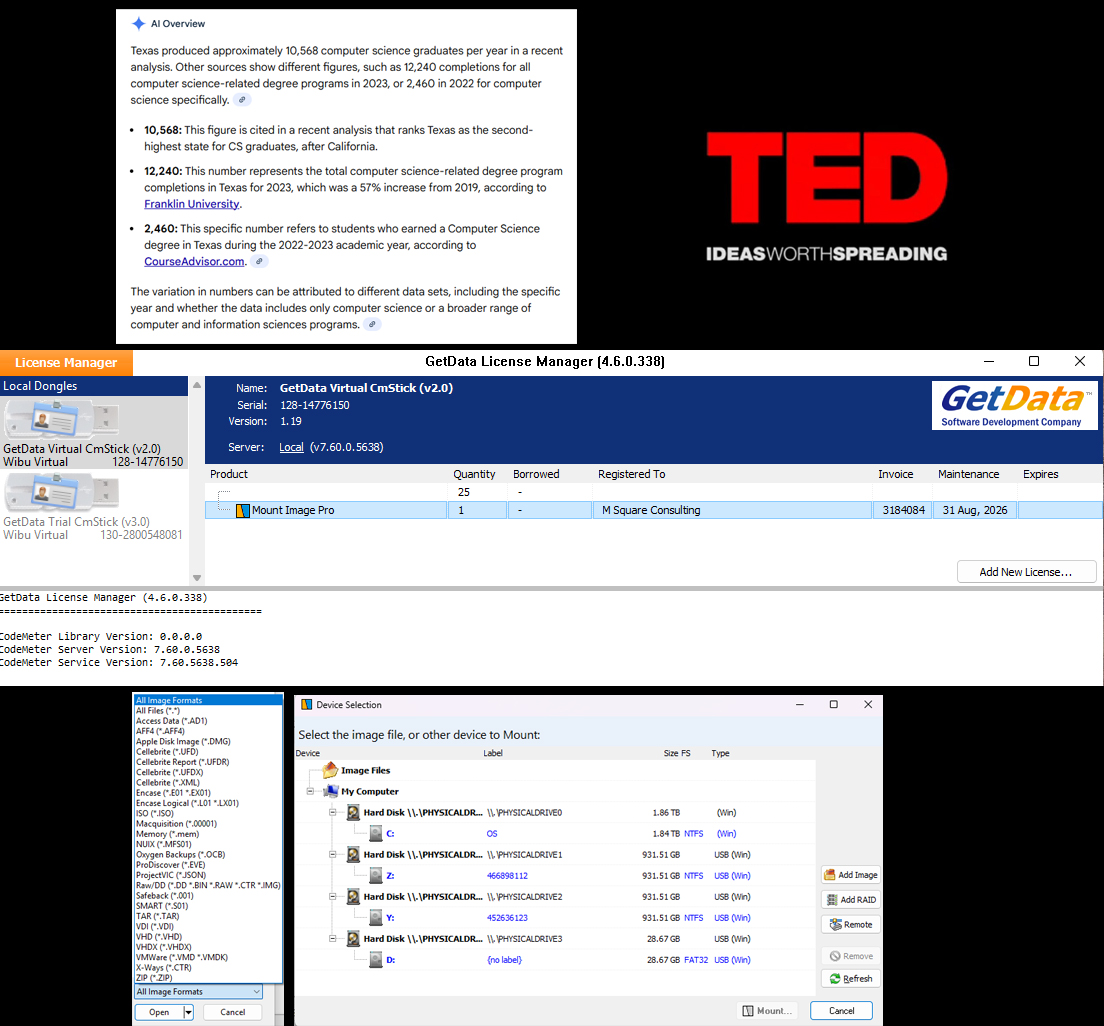Click the Hard Disk PHYSICALDRIVE1 disk icon
The height and width of the screenshot is (1026, 1104).
click(353, 855)
